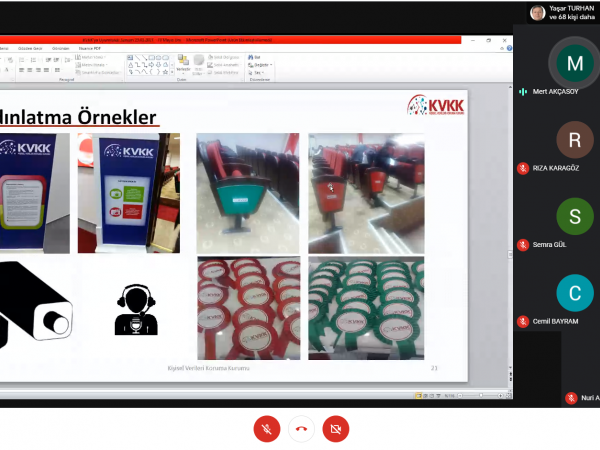The height and width of the screenshot is (450, 600).
Task: Open the Seç select dropdown
Action: click(x=256, y=72)
